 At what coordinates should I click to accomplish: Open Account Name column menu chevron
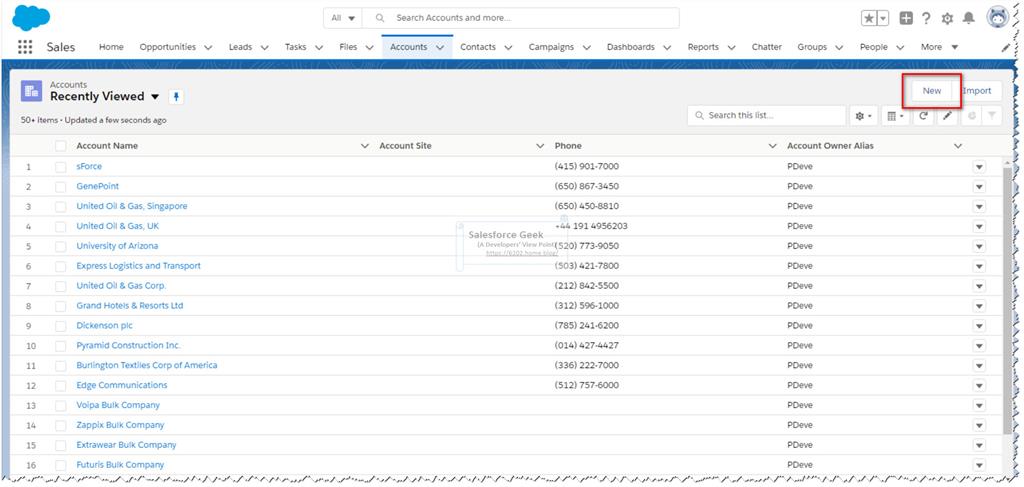[x=365, y=146]
